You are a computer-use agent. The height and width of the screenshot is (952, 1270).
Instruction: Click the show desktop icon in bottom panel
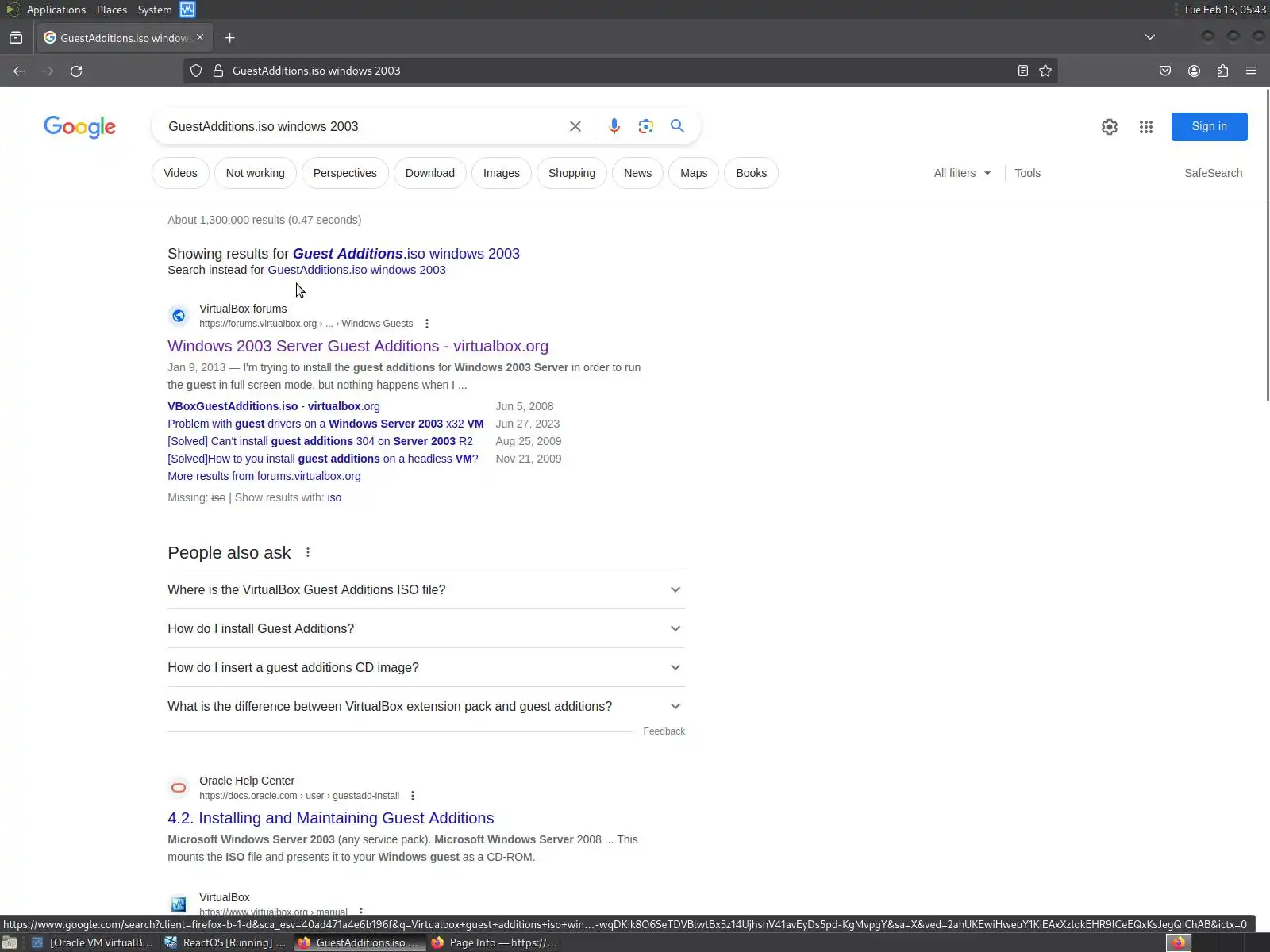tap(10, 942)
